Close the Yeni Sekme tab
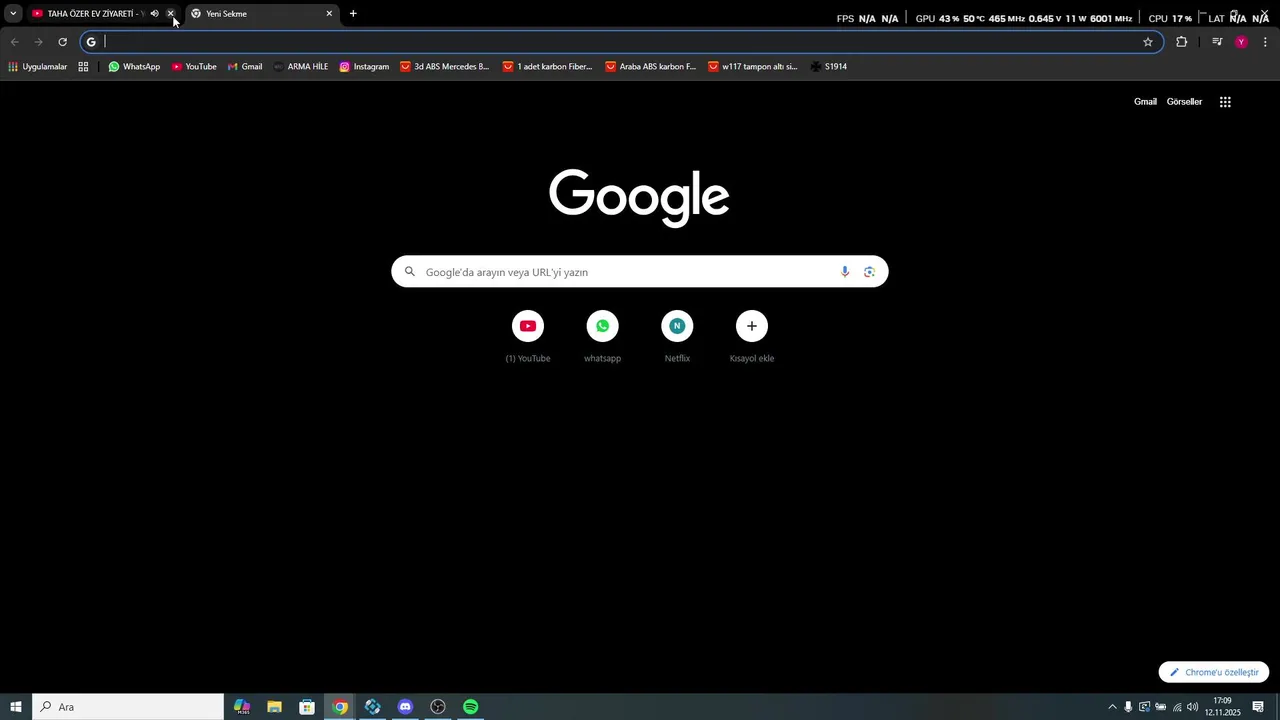Image resolution: width=1280 pixels, height=720 pixels. [329, 14]
